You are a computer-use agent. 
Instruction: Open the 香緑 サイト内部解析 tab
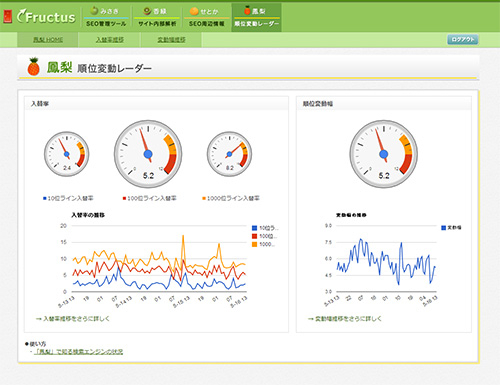(x=157, y=17)
